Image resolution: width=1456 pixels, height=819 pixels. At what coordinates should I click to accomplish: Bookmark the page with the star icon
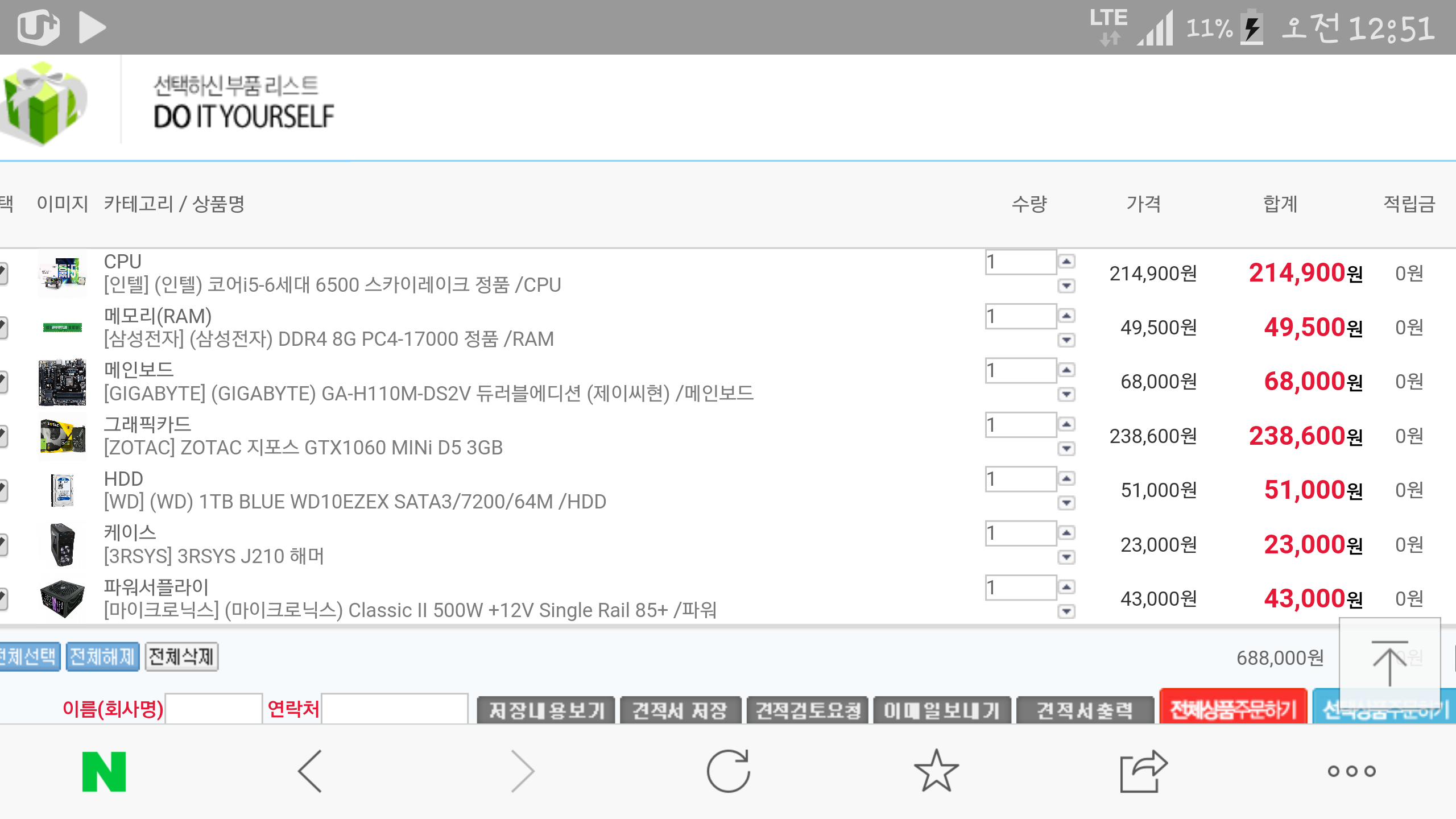coord(936,771)
